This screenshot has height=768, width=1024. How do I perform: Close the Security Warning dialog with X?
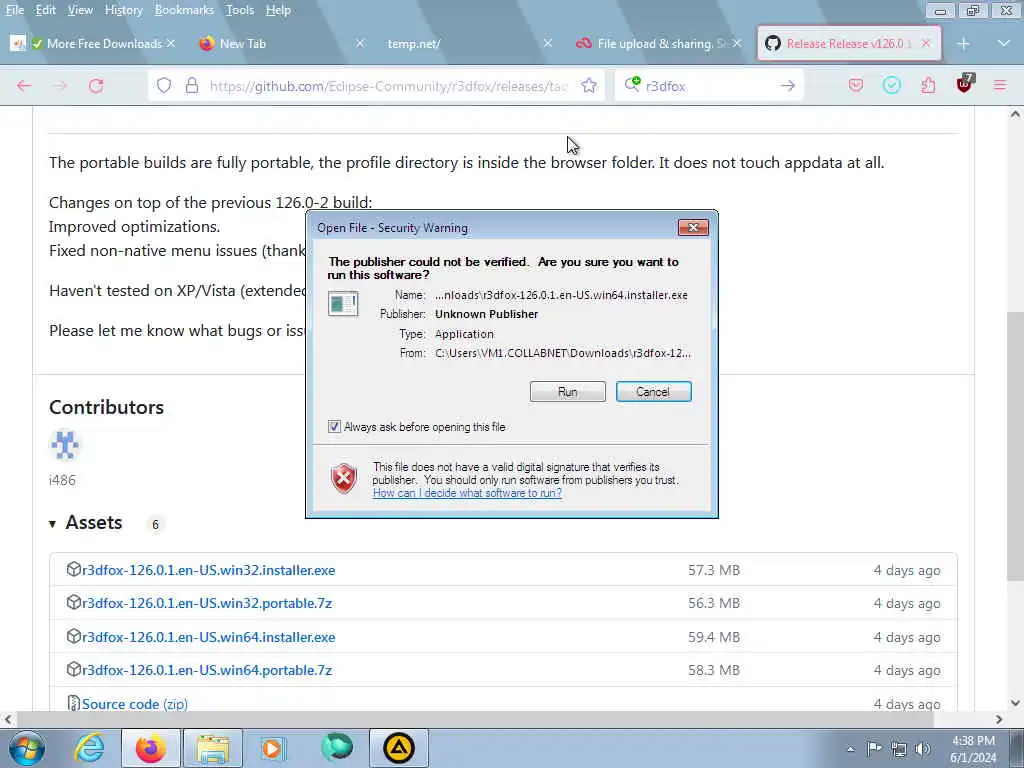(693, 227)
